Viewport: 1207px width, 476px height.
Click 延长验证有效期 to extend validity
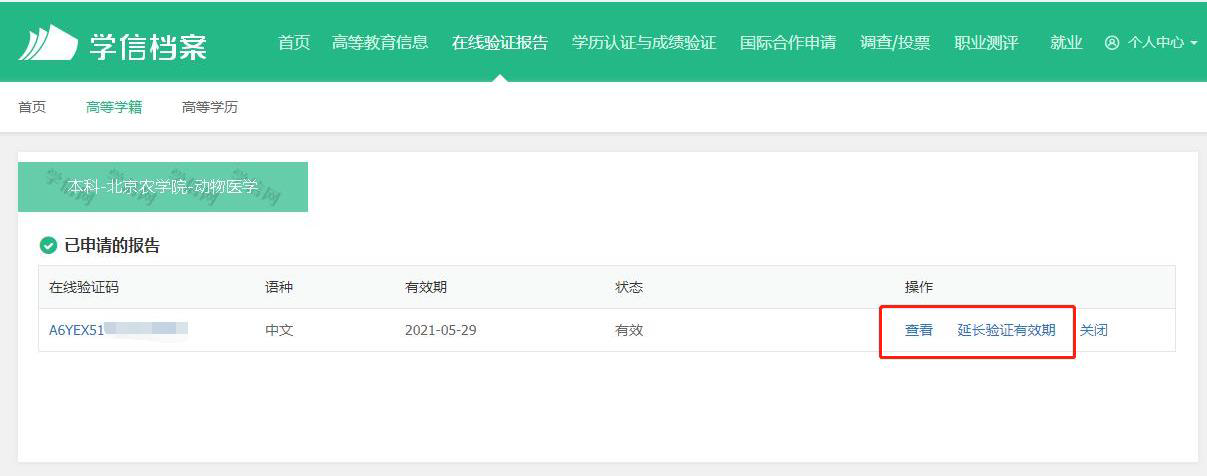1006,330
